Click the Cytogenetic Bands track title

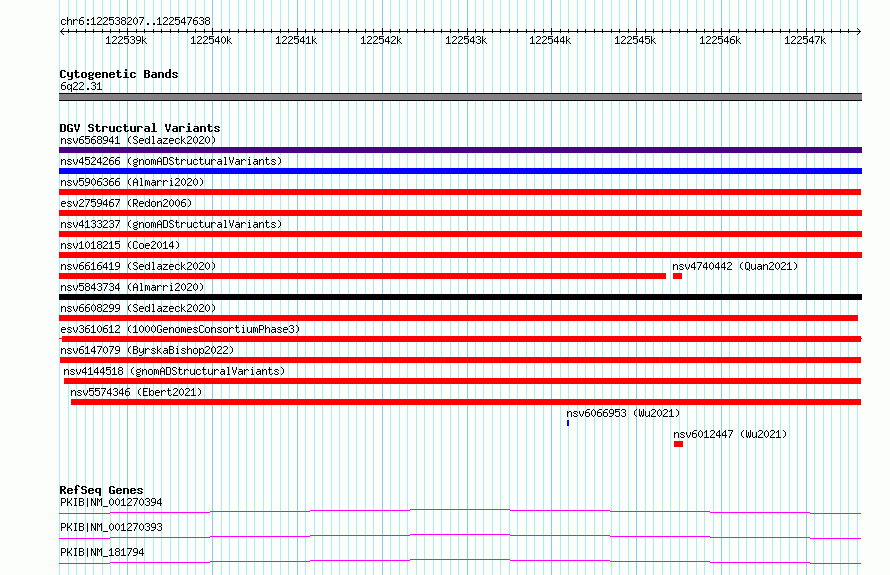[x=119, y=74]
